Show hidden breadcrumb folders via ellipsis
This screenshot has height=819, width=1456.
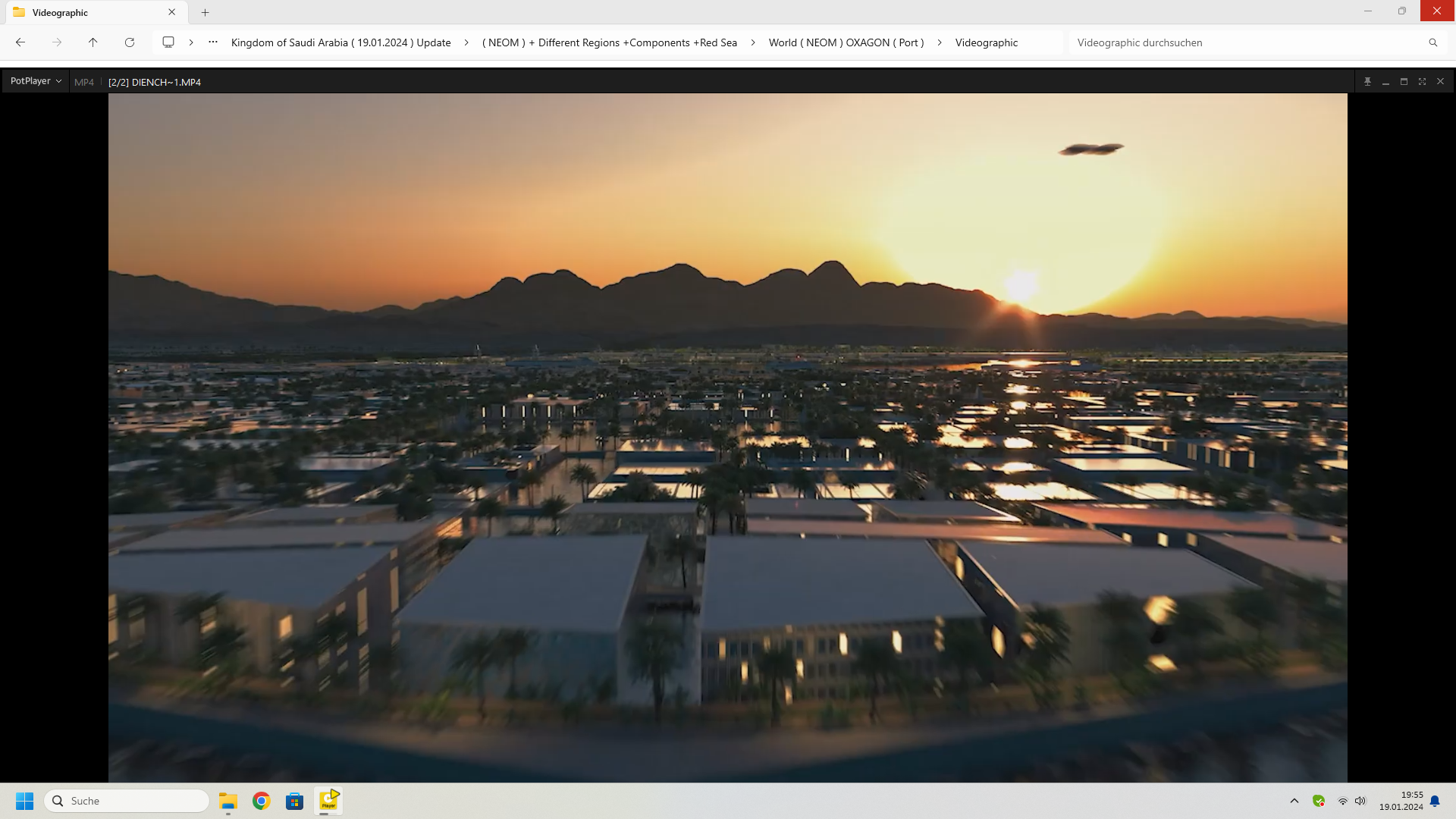coord(213,42)
